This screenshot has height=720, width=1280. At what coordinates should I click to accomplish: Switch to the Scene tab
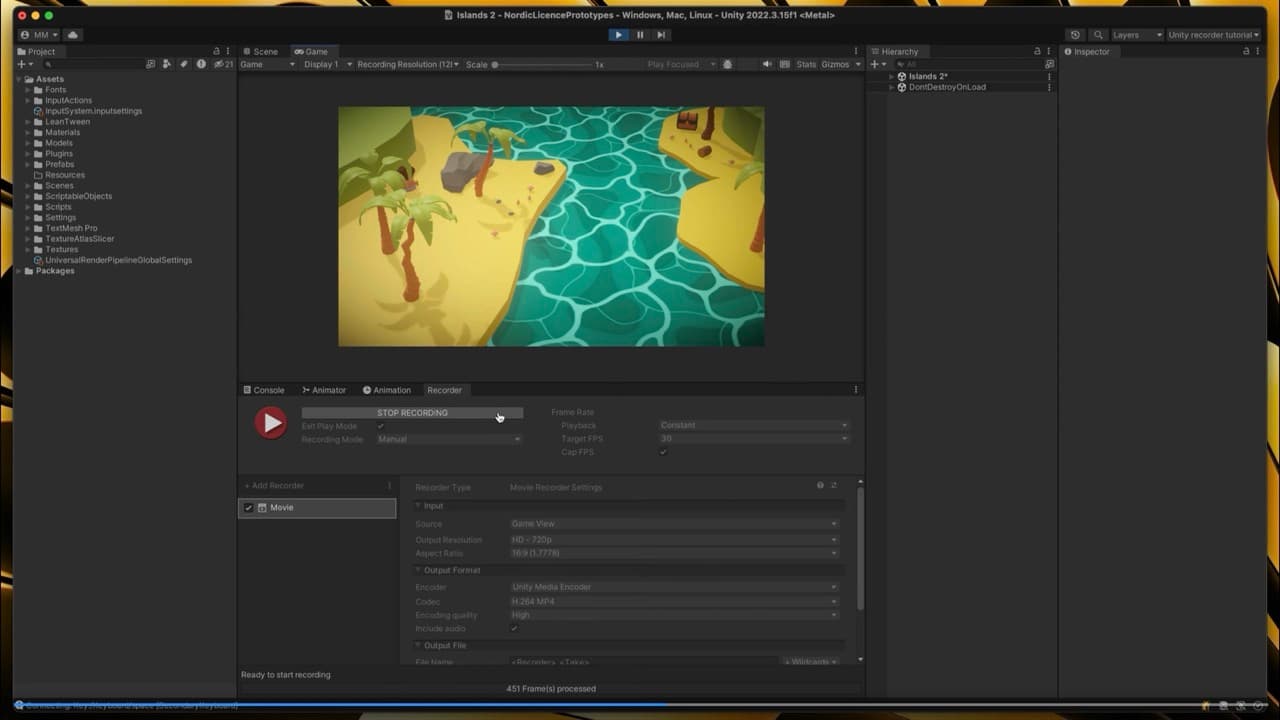[260, 51]
